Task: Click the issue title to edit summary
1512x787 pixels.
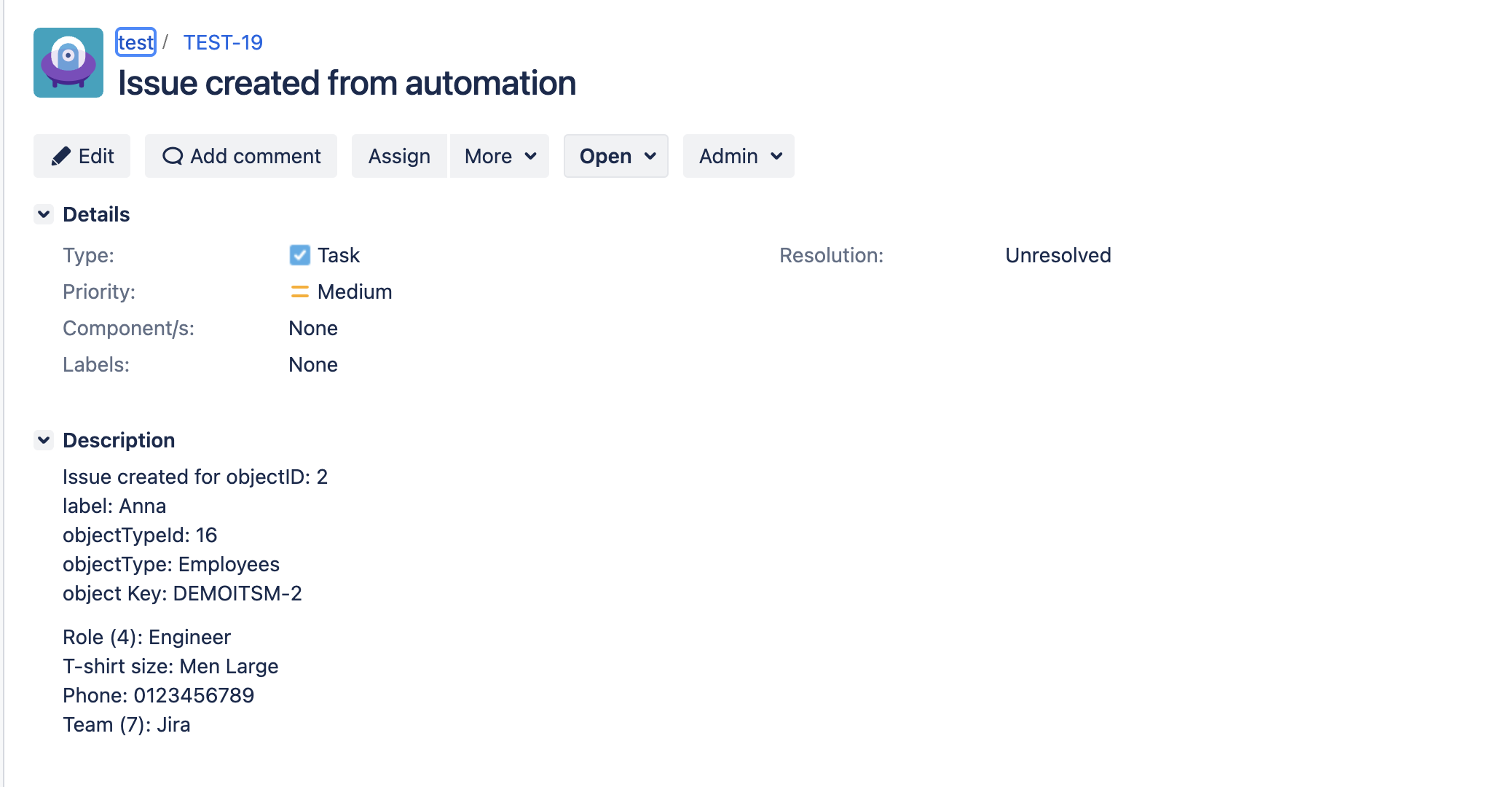Action: (x=347, y=83)
